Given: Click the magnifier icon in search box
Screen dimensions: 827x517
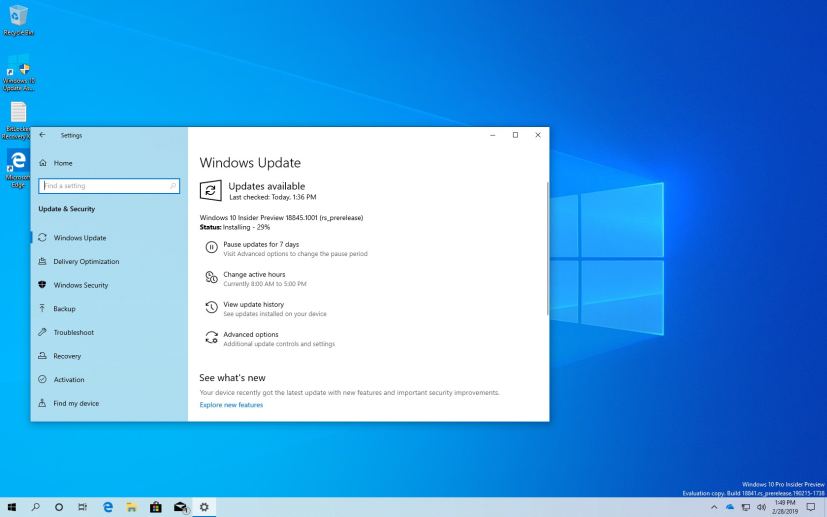Looking at the screenshot, I should click(172, 186).
